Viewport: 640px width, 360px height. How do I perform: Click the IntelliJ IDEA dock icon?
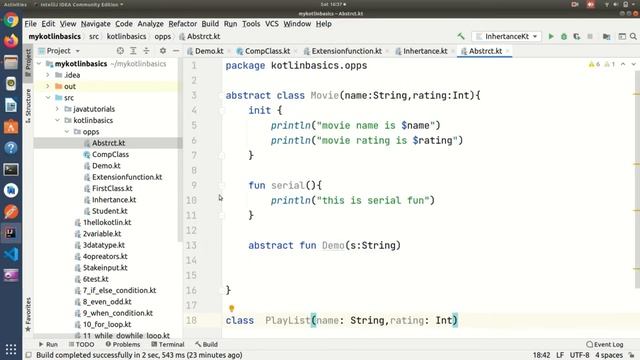11,233
